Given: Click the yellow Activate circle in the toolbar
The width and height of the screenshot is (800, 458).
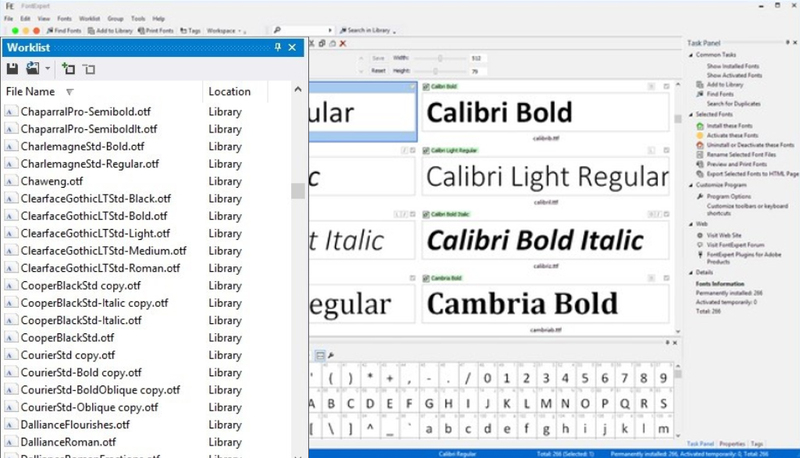Looking at the screenshot, I should click(x=26, y=31).
